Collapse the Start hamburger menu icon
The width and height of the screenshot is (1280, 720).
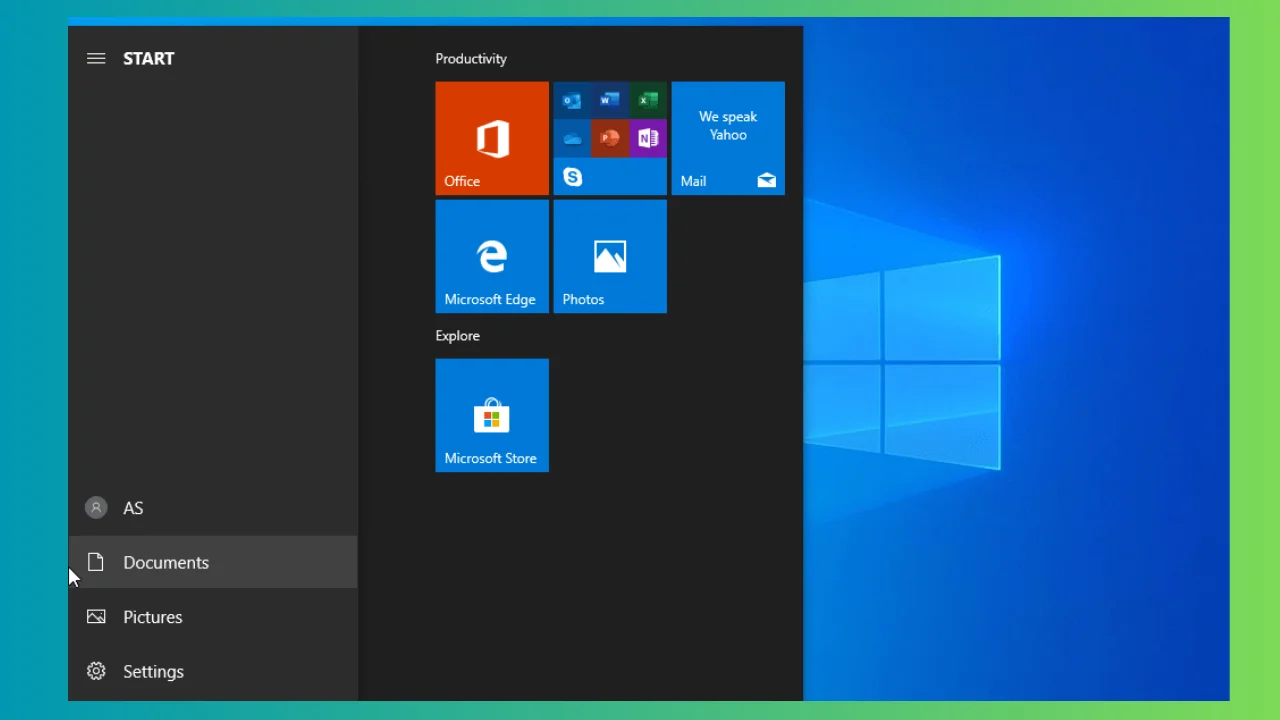[96, 59]
